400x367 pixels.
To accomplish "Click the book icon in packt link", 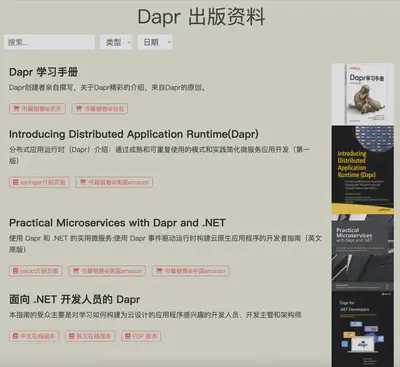I will click(x=15, y=271).
